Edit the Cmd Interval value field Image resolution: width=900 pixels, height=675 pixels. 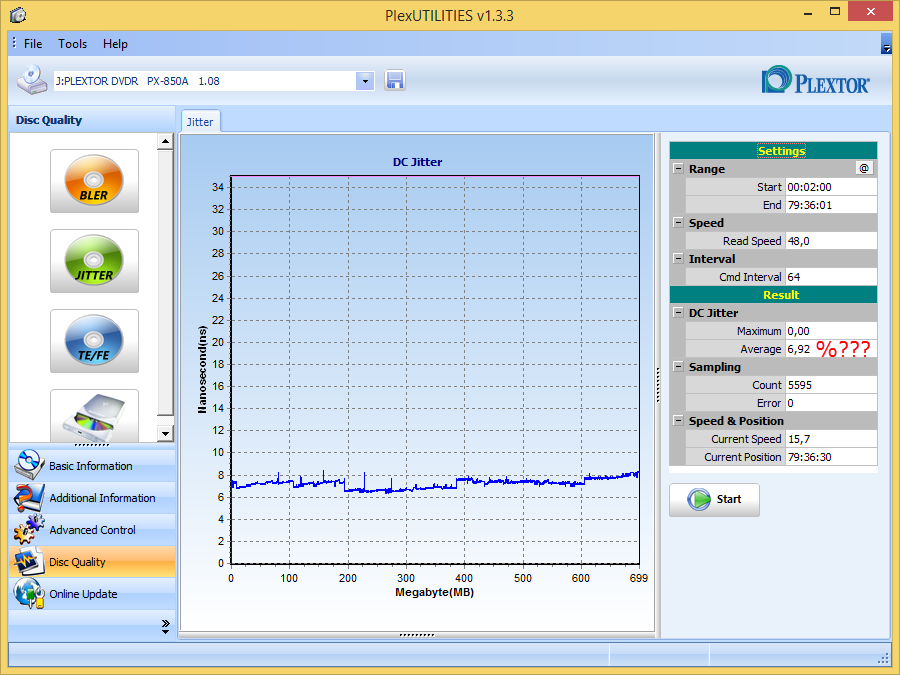point(831,277)
